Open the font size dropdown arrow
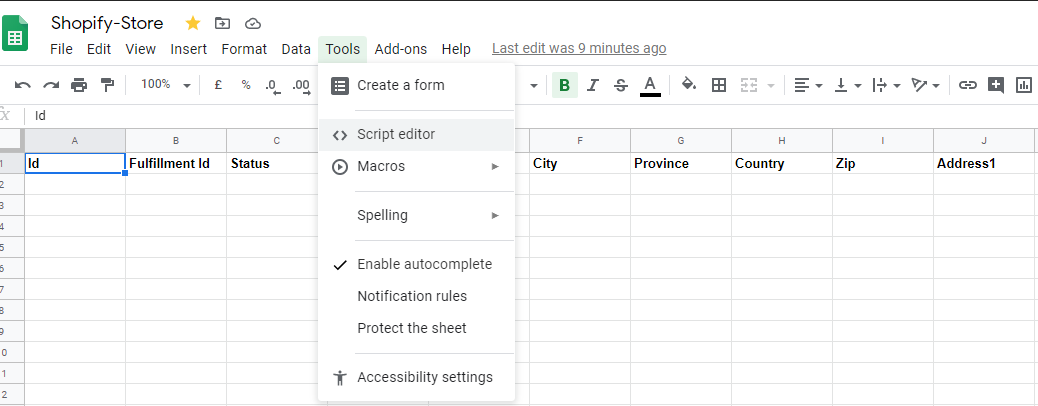This screenshot has height=406, width=1038. (534, 85)
